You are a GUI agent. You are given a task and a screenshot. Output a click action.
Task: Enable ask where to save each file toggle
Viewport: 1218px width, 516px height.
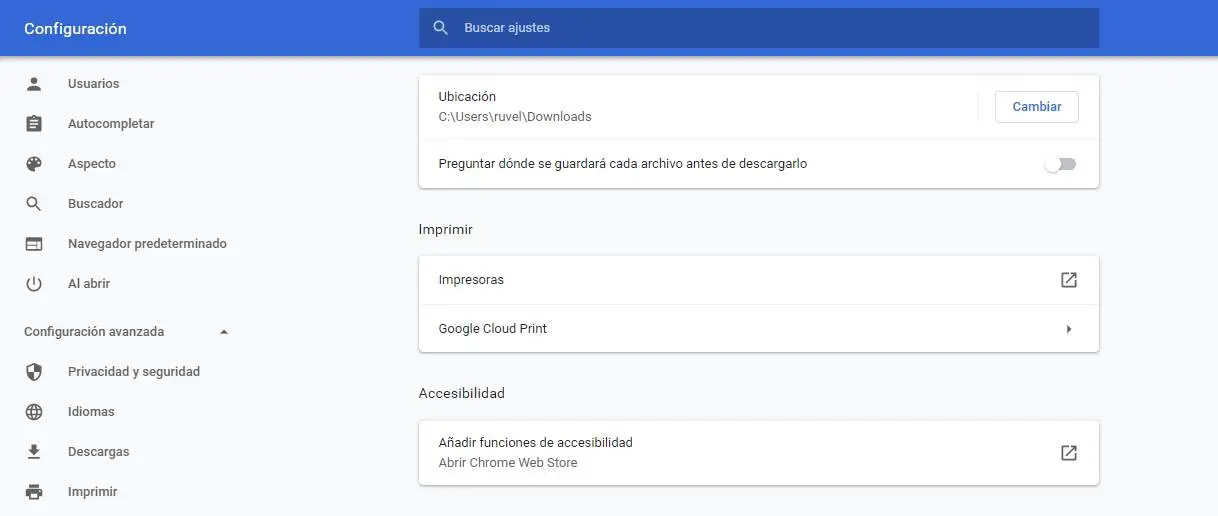coord(1060,164)
